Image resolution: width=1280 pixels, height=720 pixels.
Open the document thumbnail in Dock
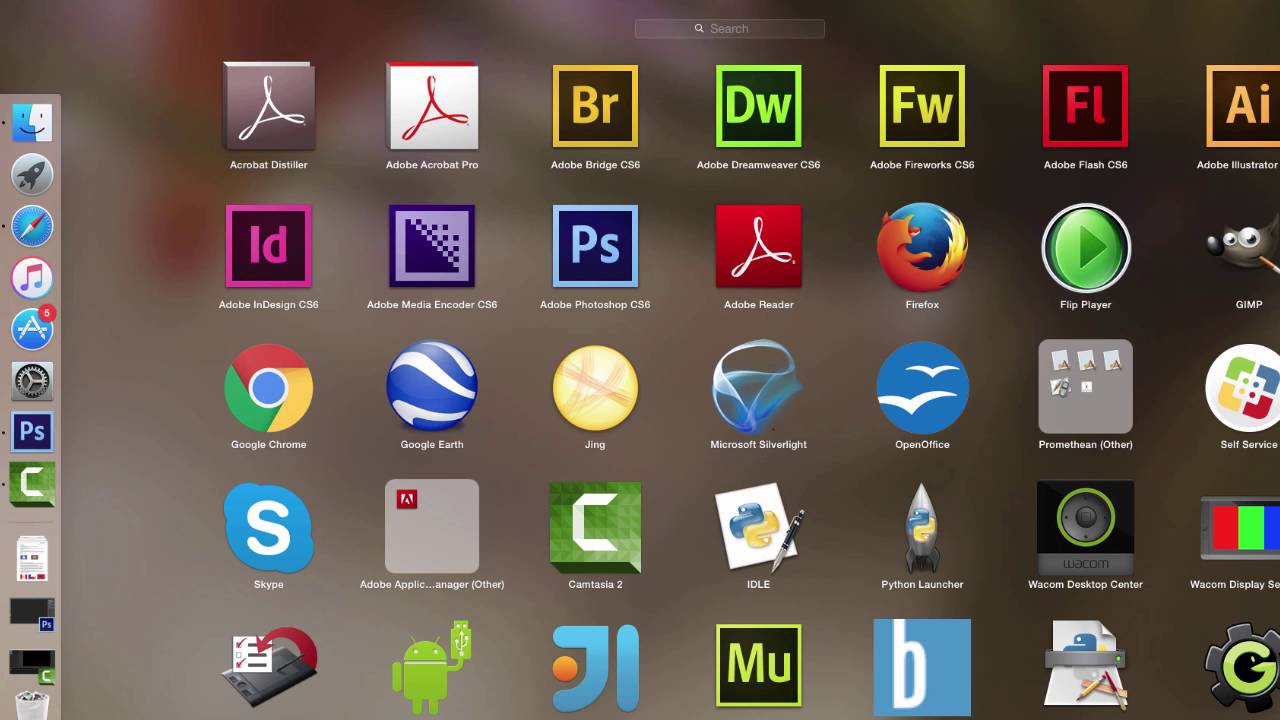[32, 559]
